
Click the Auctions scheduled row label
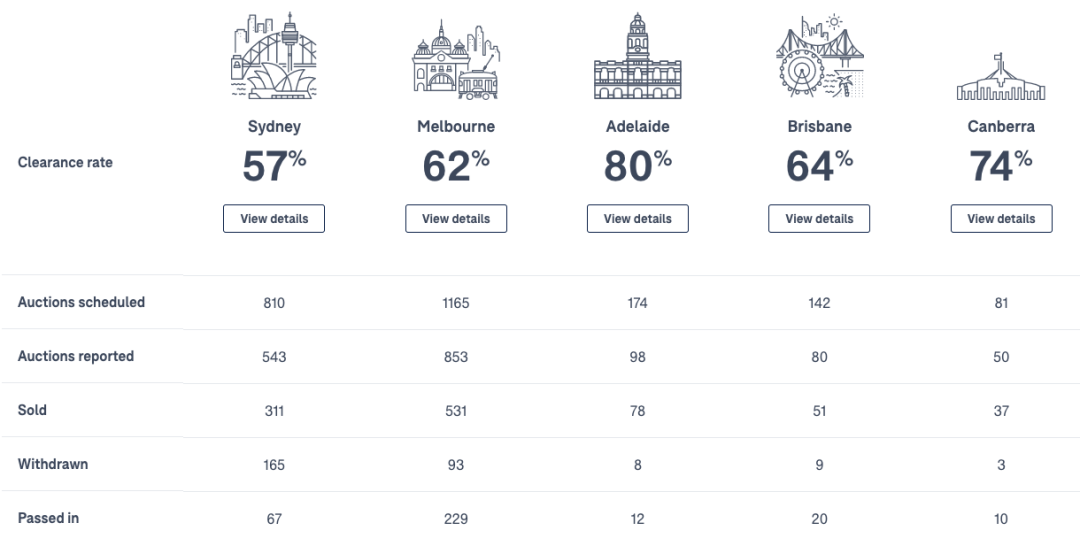pyautogui.click(x=81, y=302)
